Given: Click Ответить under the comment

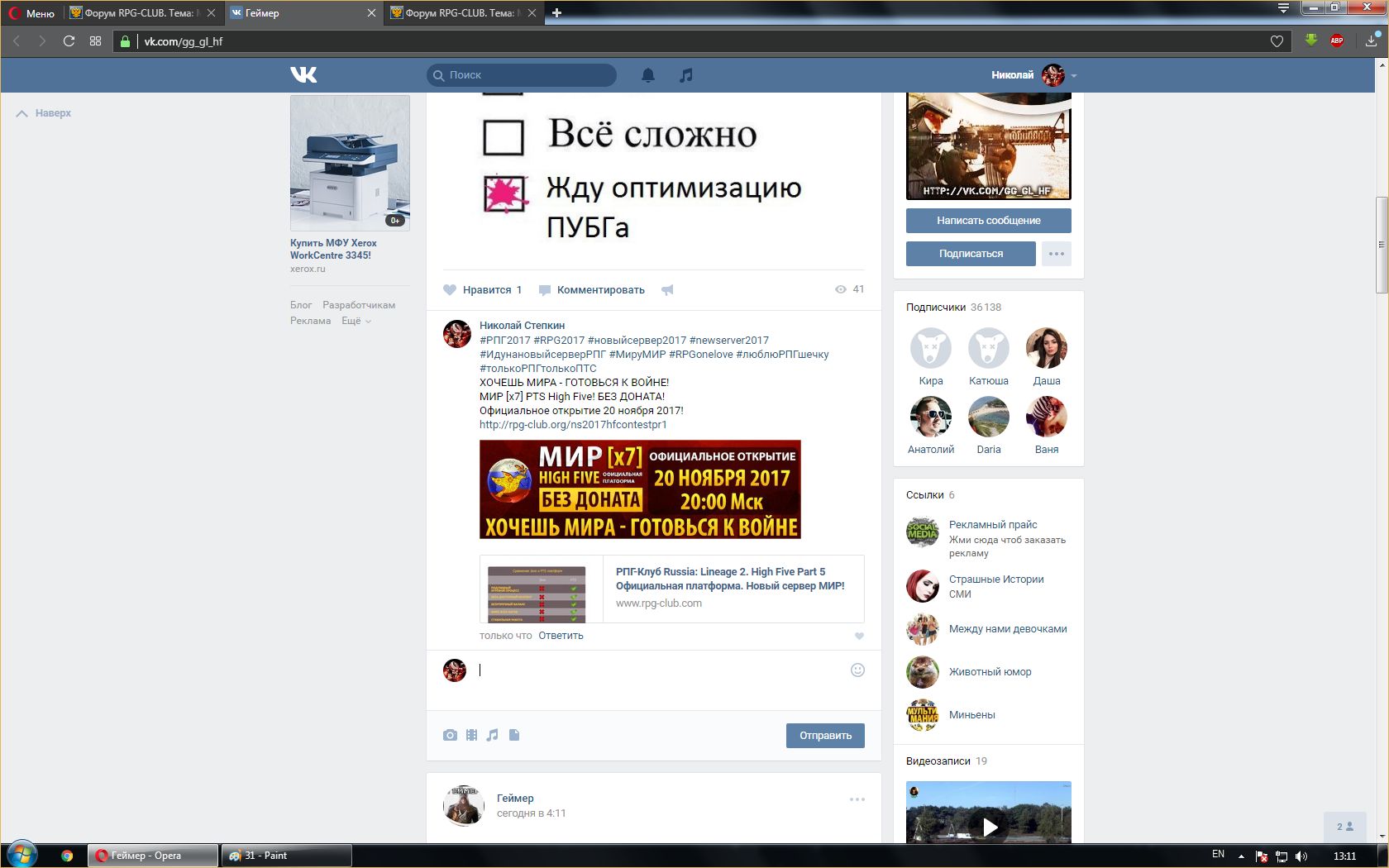Looking at the screenshot, I should (561, 636).
